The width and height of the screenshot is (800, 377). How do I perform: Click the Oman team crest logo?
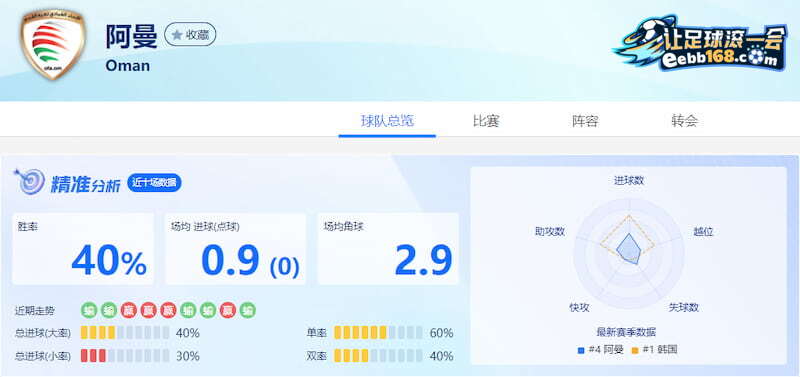(x=53, y=44)
